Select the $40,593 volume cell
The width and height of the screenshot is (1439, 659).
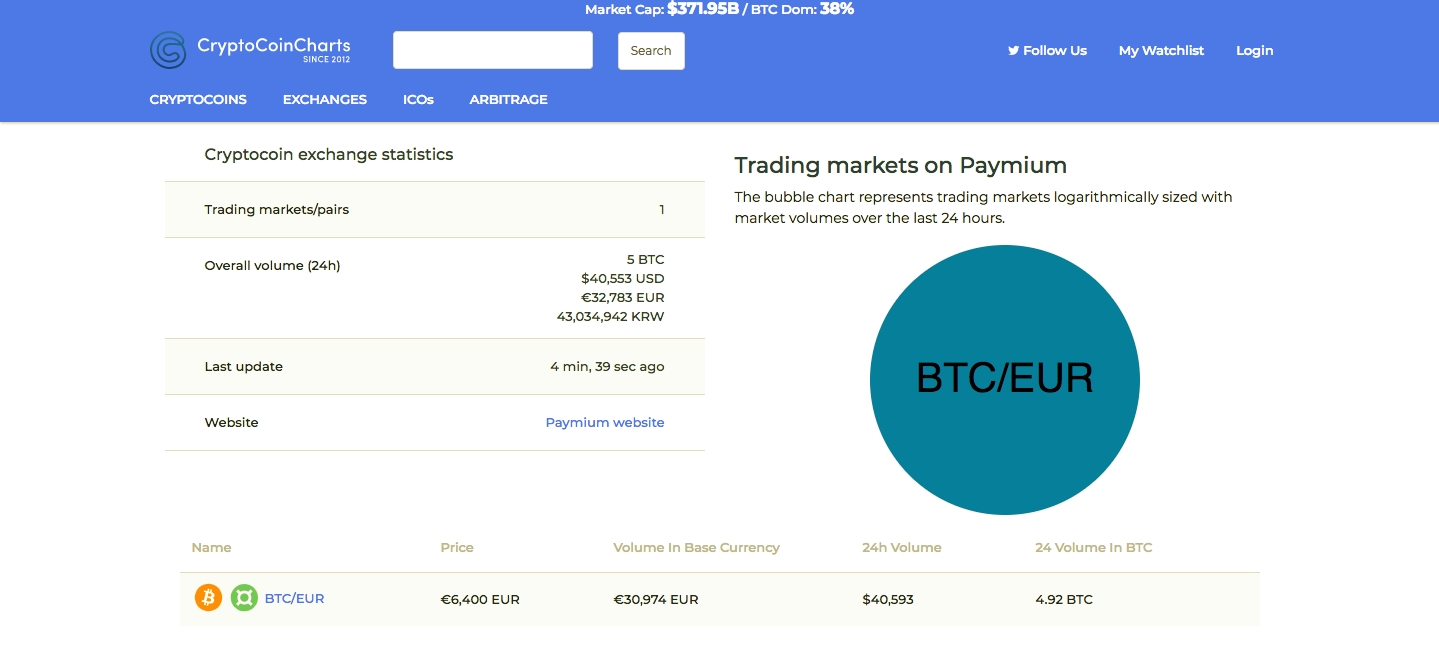(888, 599)
